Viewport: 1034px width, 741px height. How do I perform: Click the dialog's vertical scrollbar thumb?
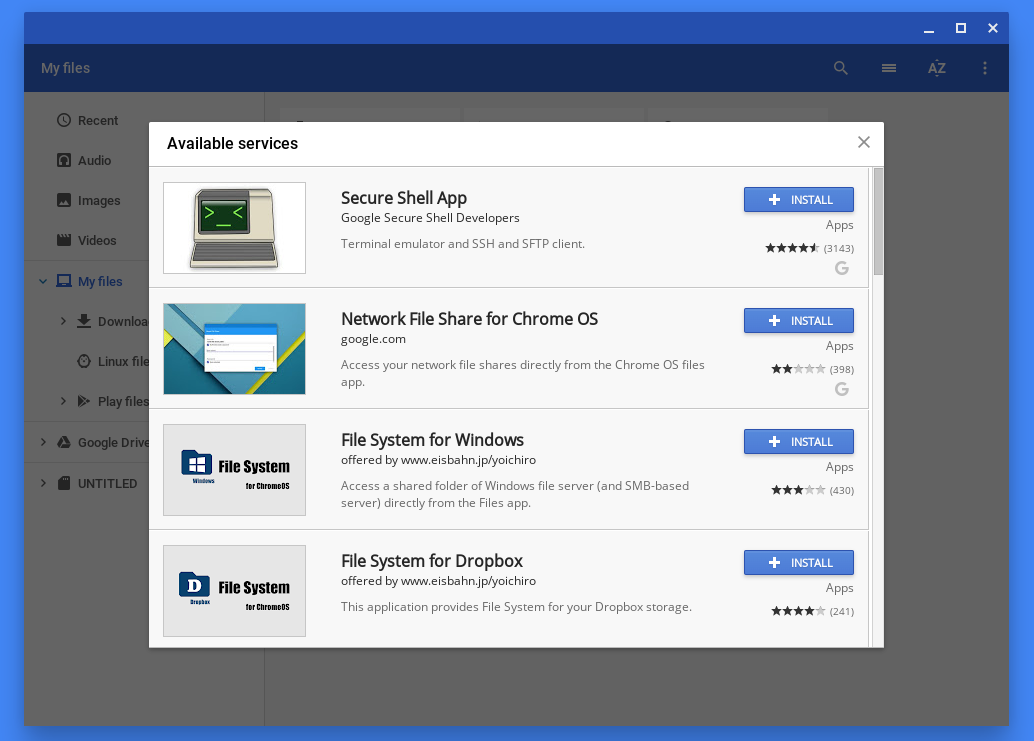(x=878, y=222)
